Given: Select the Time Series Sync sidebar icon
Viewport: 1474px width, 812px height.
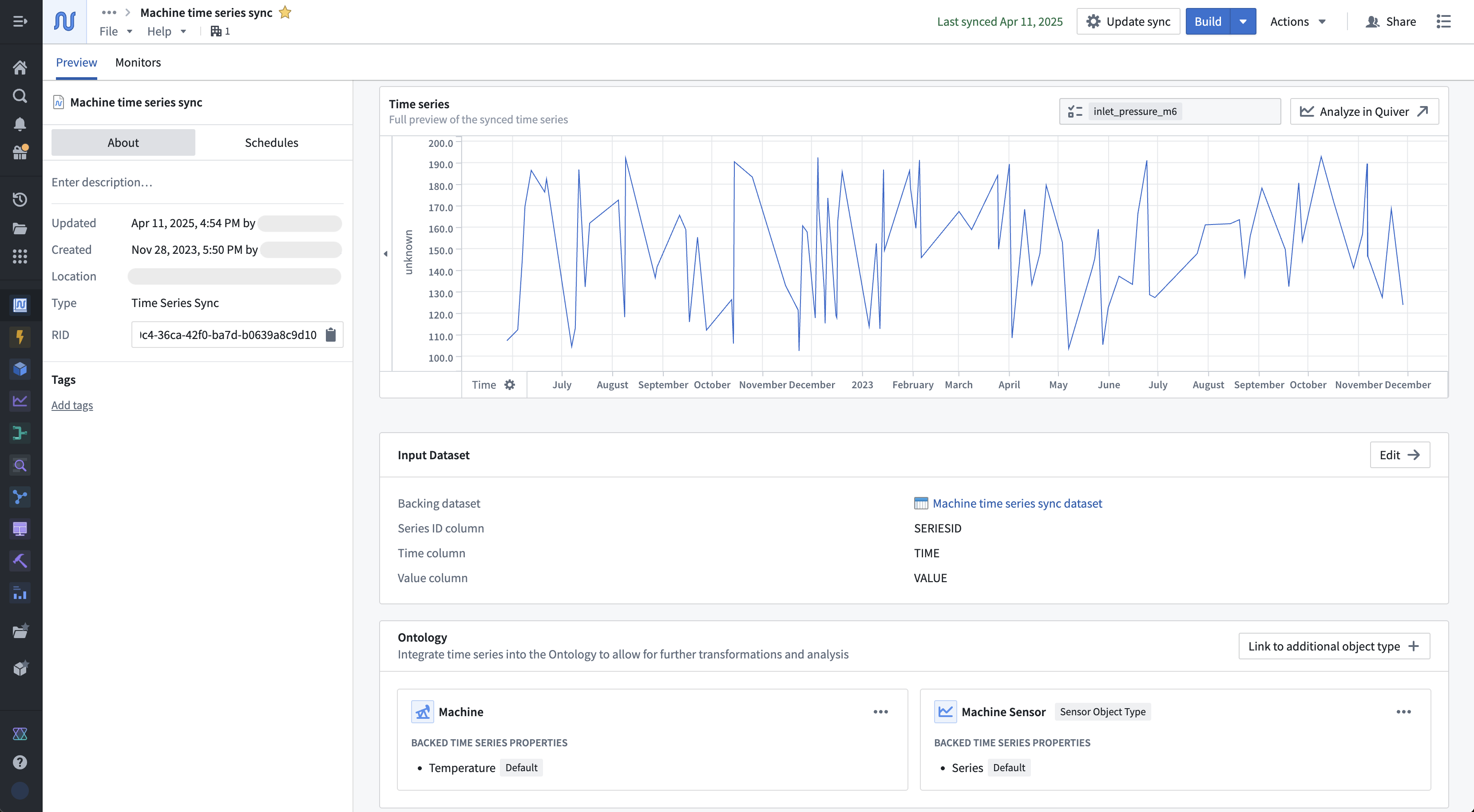Looking at the screenshot, I should point(20,305).
